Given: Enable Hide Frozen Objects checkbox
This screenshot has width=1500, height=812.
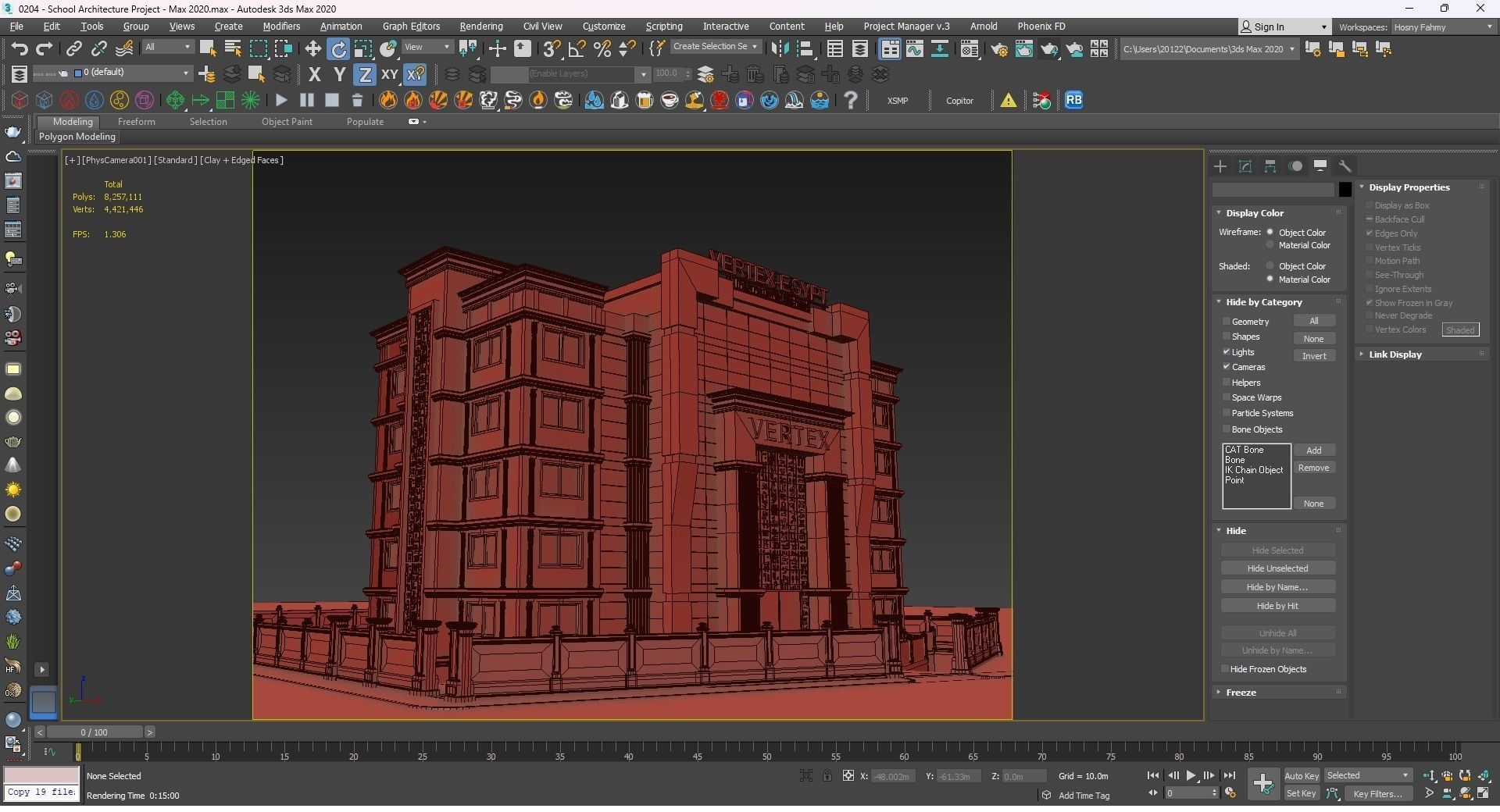Looking at the screenshot, I should point(1225,668).
